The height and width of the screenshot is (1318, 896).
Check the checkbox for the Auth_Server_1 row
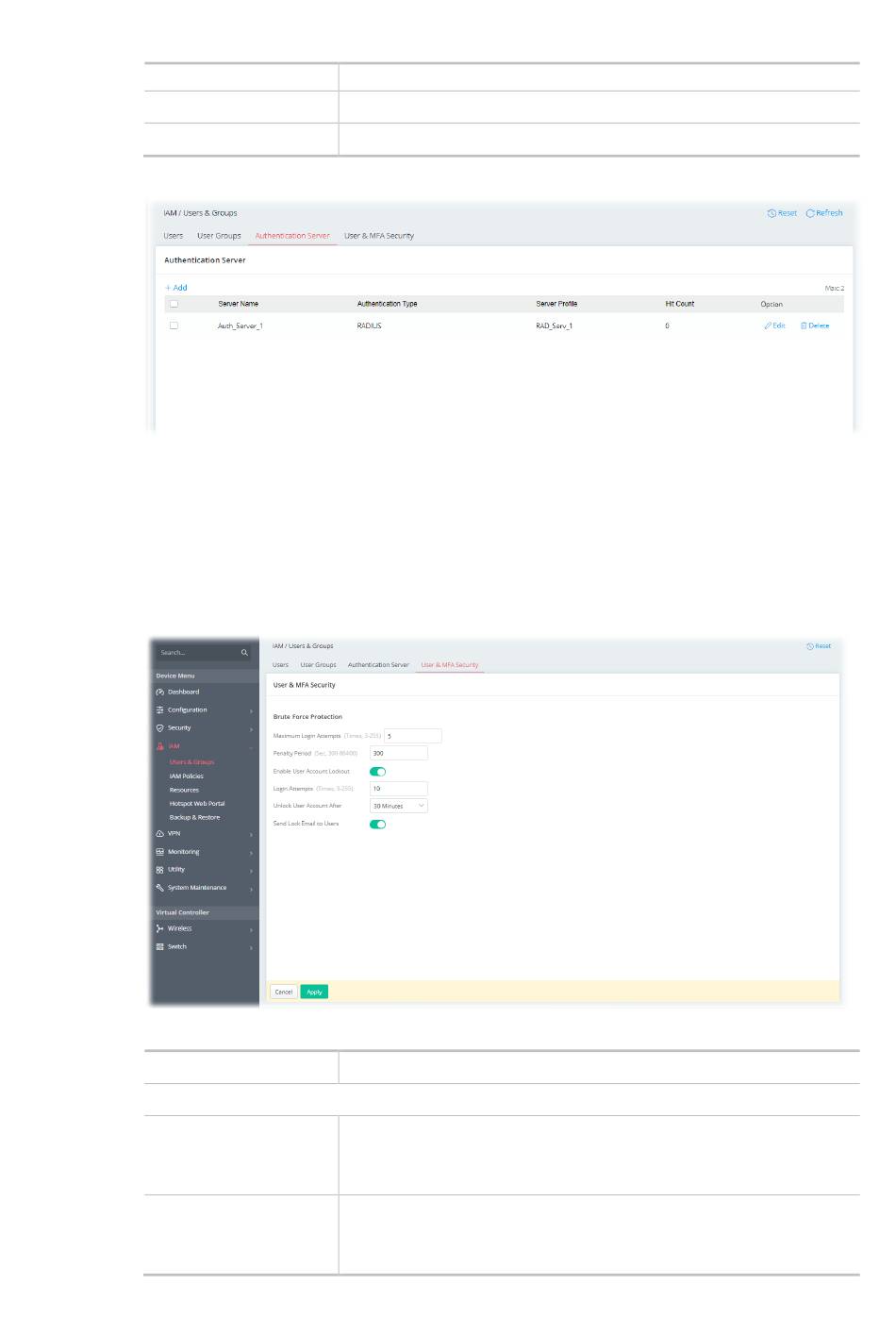174,325
